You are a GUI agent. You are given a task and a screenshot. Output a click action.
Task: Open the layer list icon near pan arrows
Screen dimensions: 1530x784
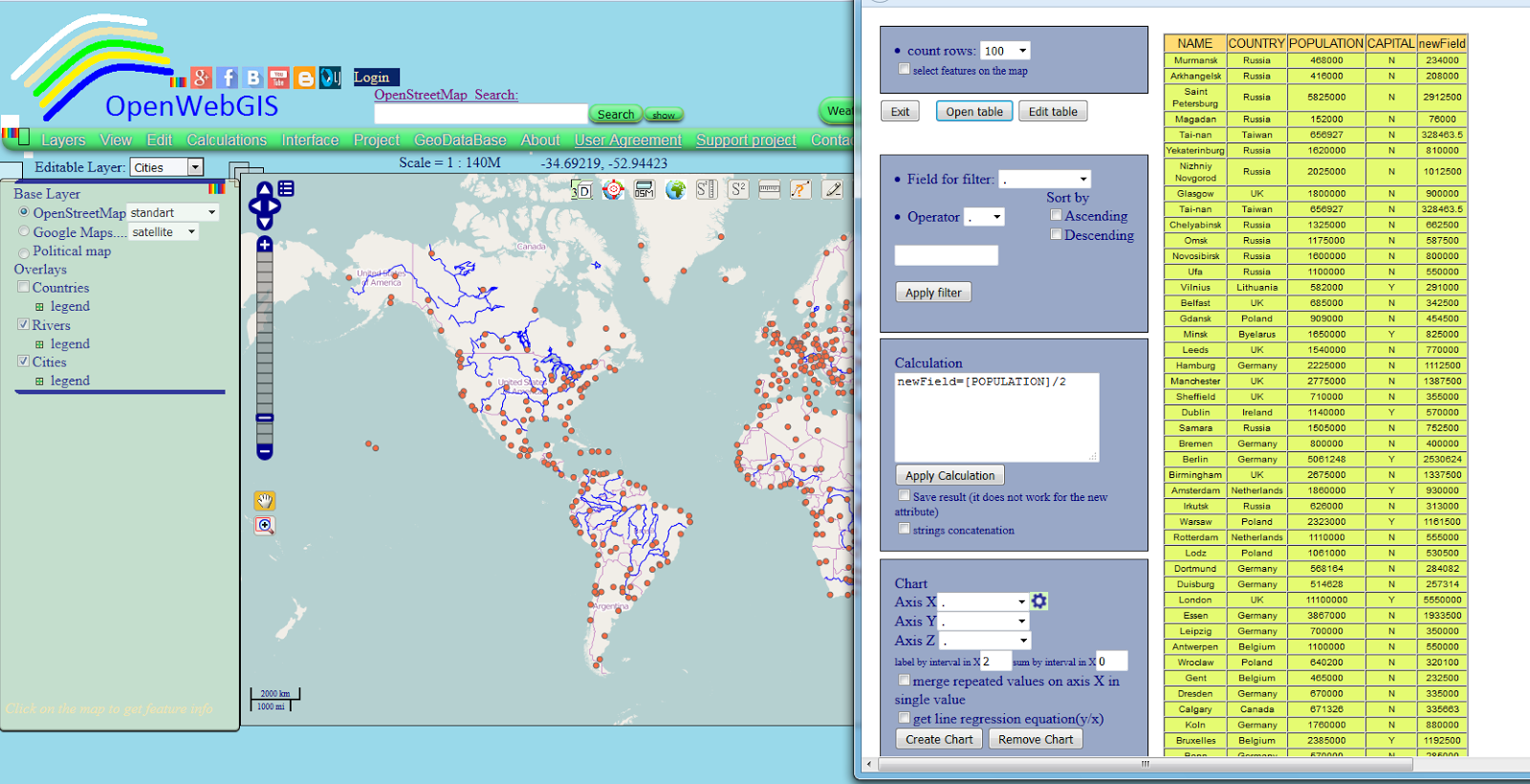pos(286,188)
